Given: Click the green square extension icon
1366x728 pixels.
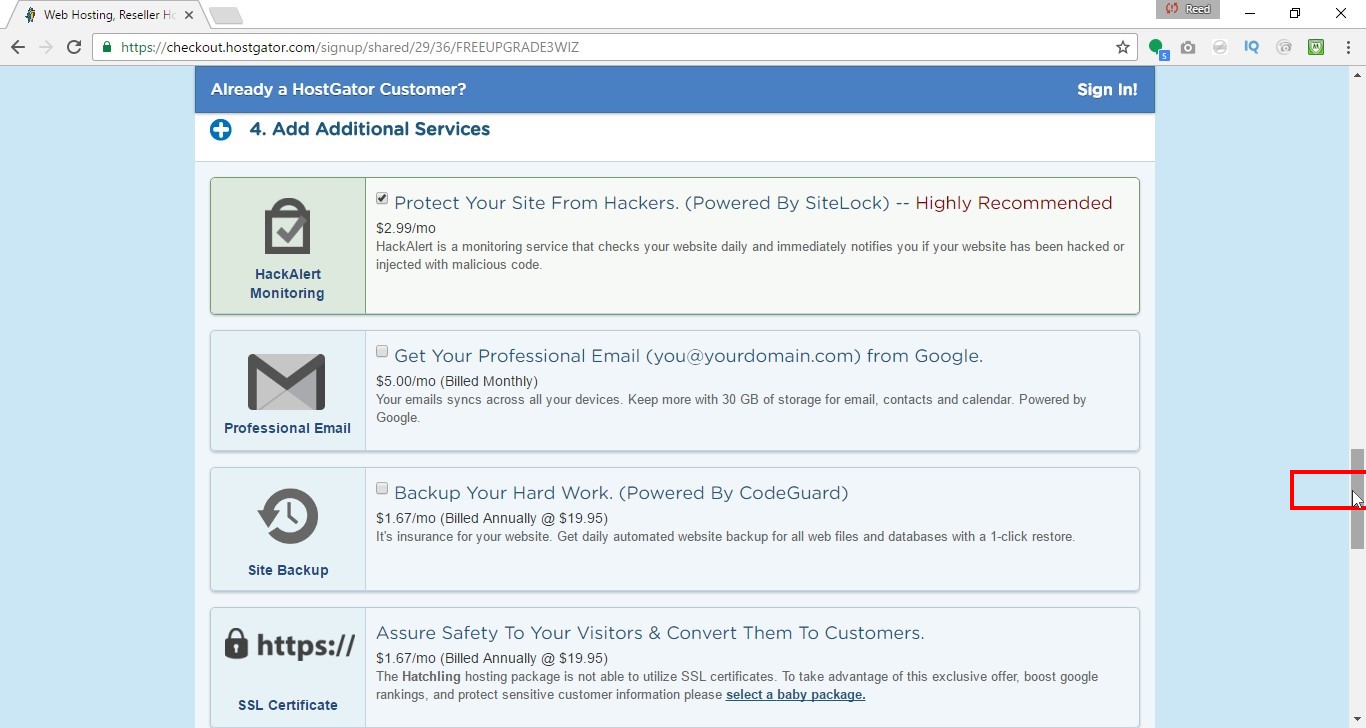Looking at the screenshot, I should (x=1316, y=47).
